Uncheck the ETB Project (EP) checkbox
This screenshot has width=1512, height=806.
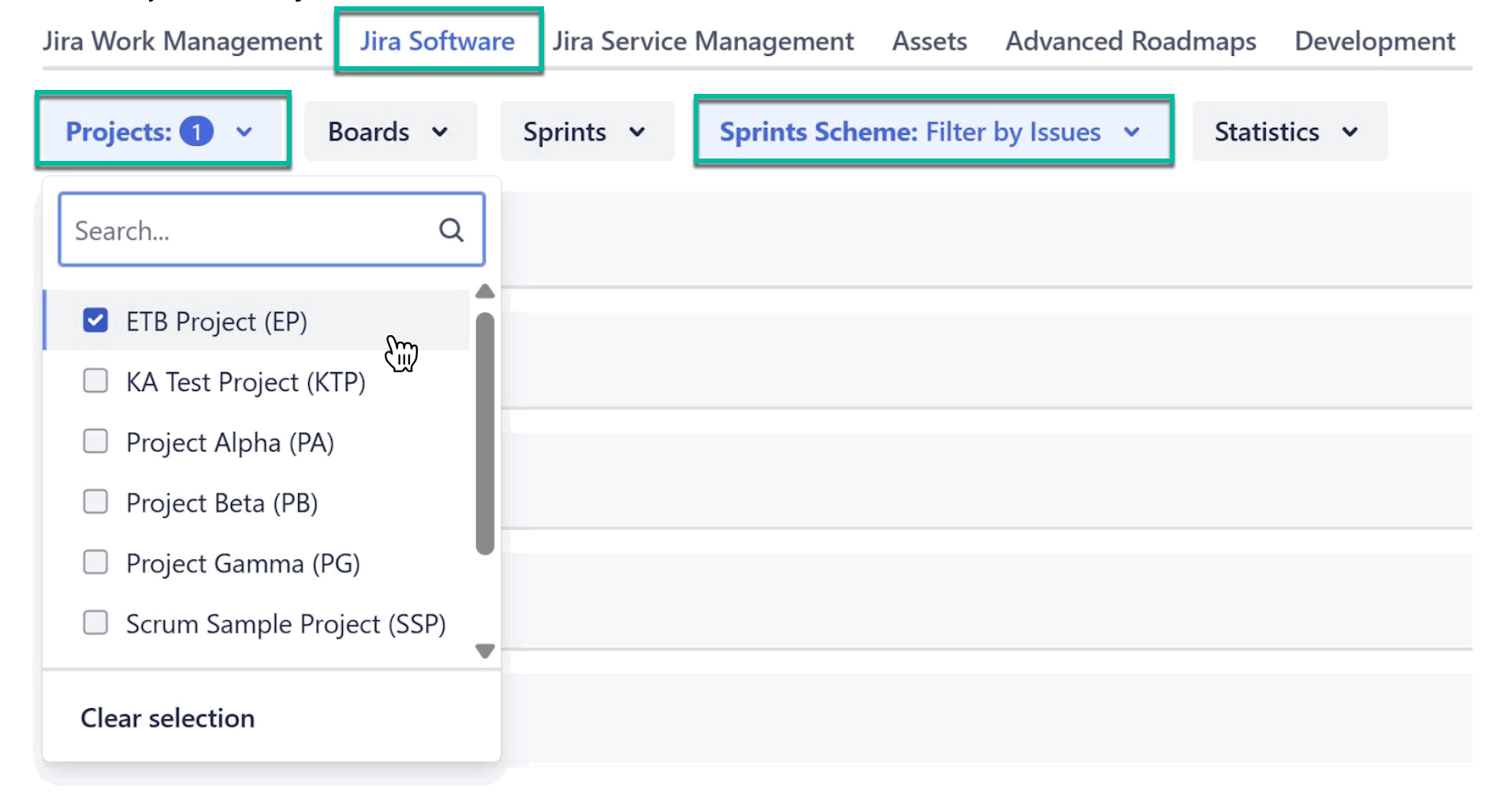point(95,320)
